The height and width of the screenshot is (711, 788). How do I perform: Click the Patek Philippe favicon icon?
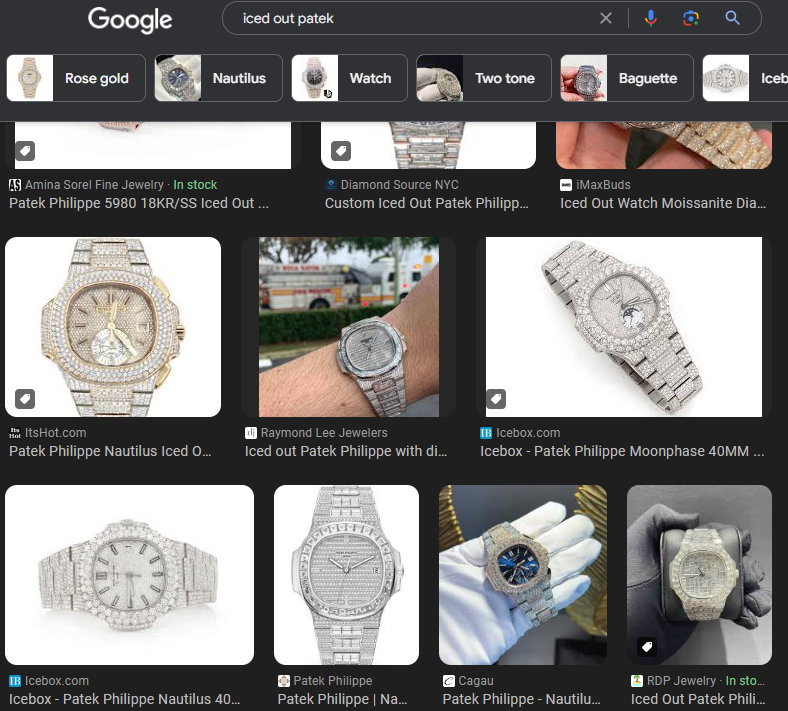[x=284, y=681]
